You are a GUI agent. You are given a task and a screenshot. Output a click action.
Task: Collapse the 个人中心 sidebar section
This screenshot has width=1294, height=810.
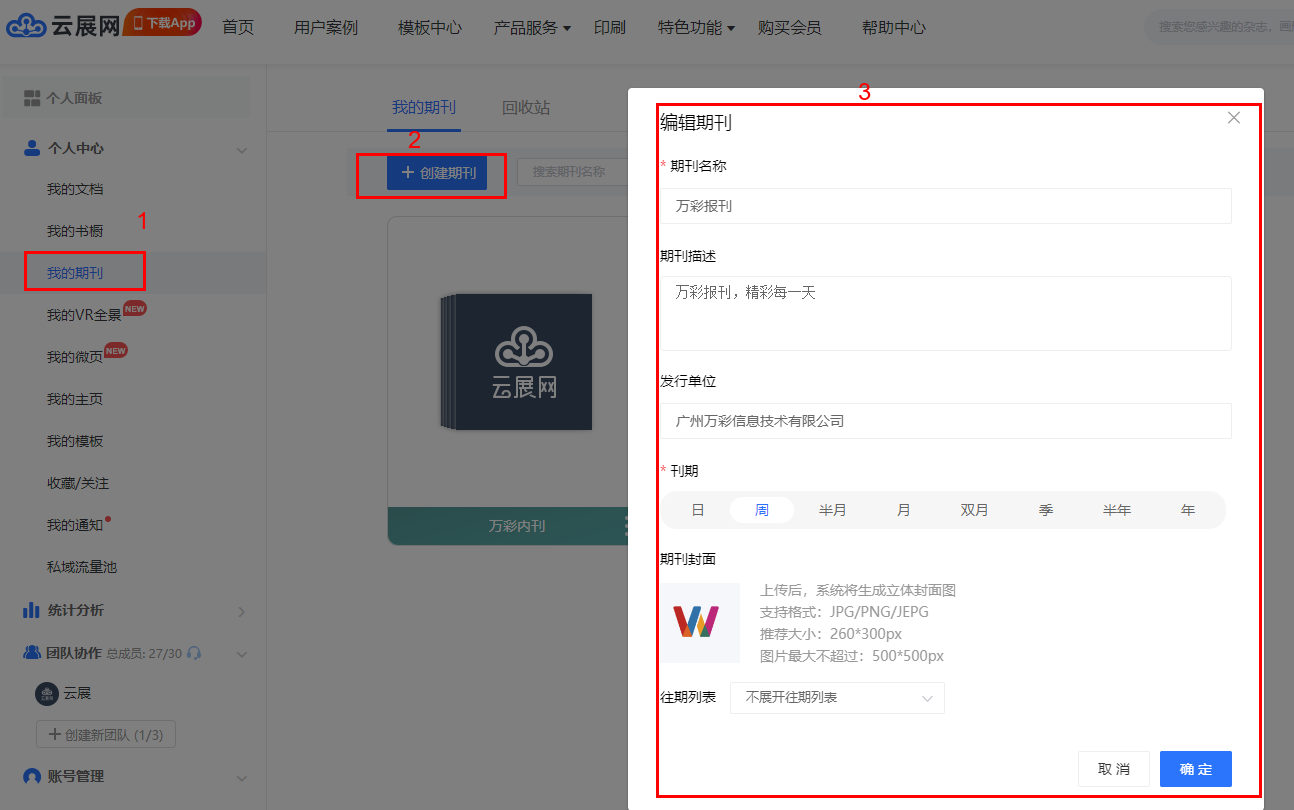pos(241,149)
